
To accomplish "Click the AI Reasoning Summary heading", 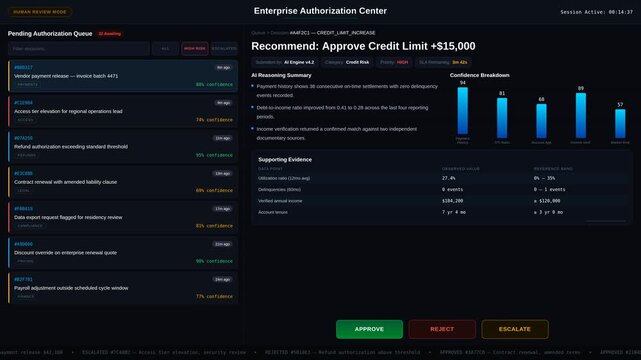I will point(281,75).
